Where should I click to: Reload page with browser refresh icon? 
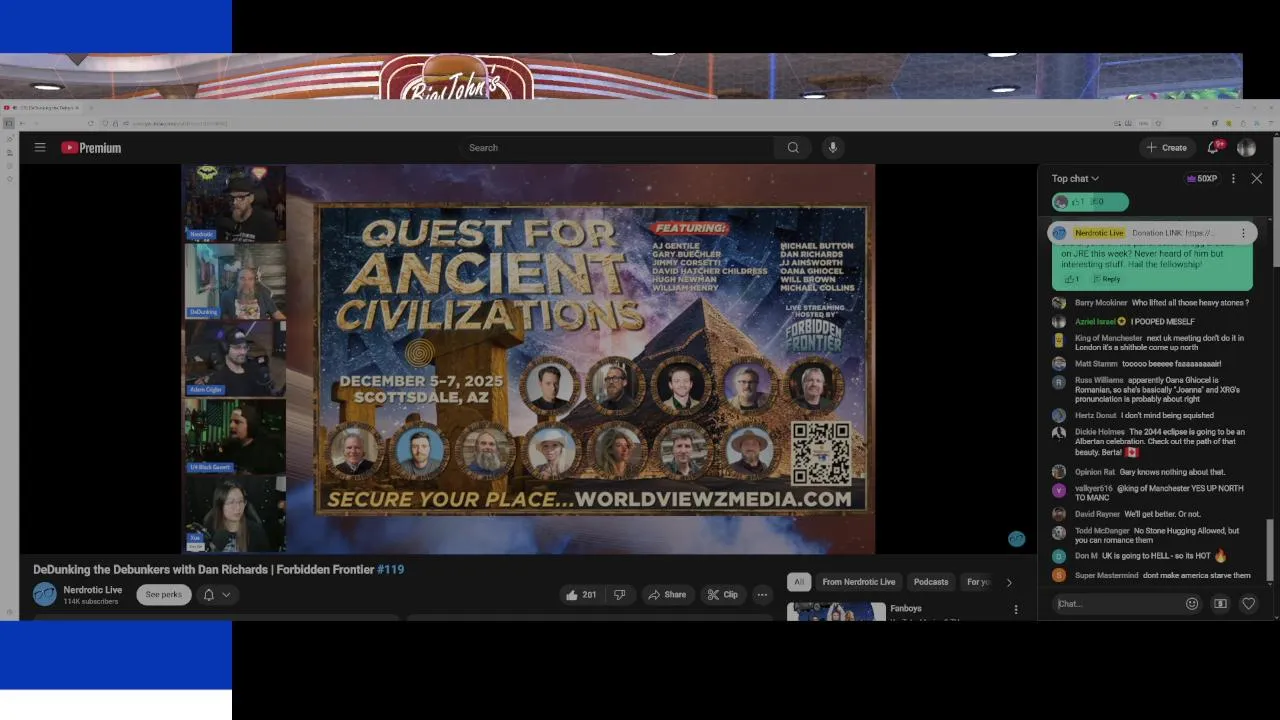(91, 123)
